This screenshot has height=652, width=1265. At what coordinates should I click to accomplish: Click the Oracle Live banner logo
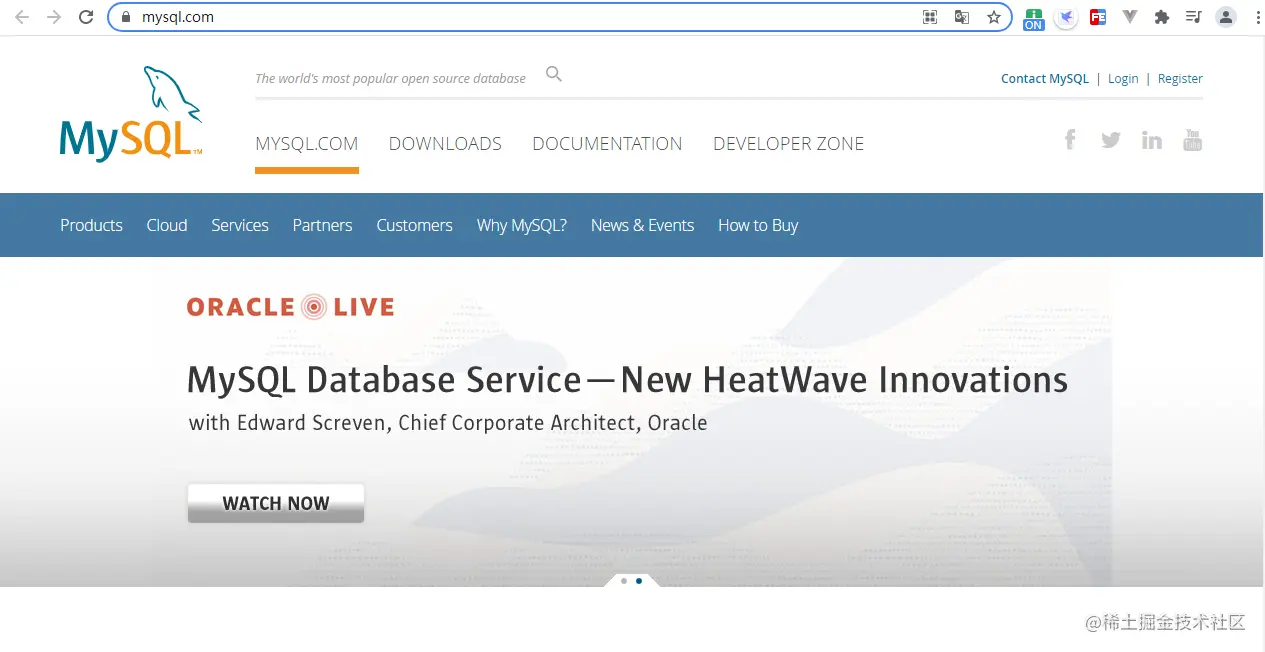(x=290, y=307)
